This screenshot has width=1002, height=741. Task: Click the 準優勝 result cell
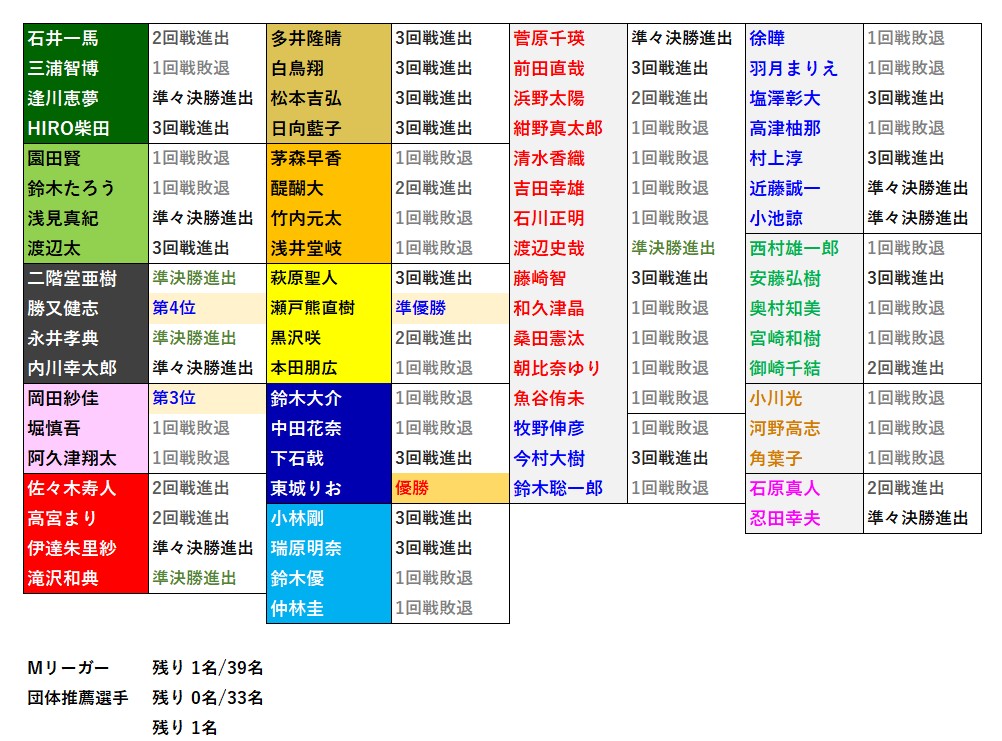[x=450, y=309]
